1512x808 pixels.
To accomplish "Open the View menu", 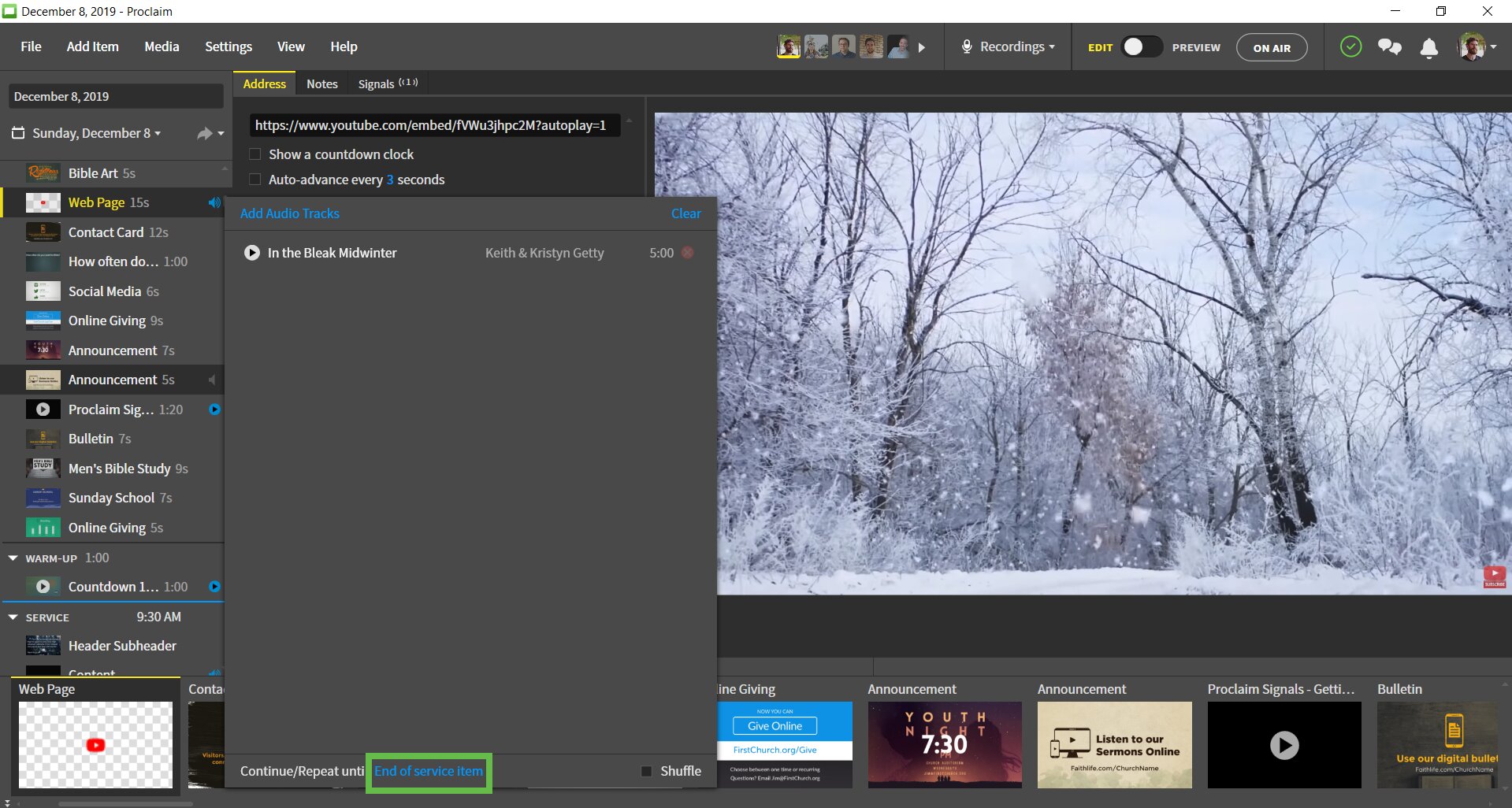I will [x=291, y=46].
